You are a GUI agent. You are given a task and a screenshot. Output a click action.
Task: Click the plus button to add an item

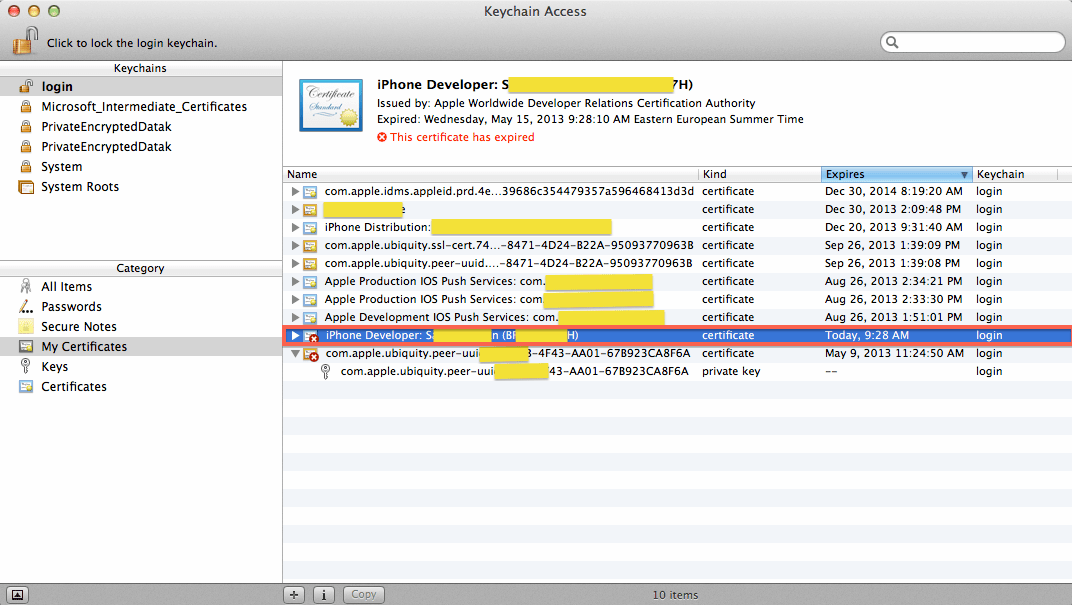tap(293, 594)
